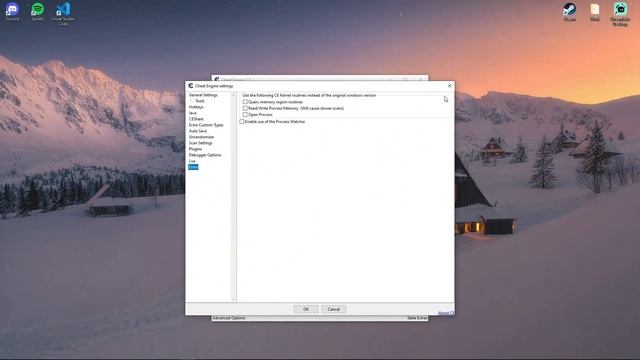Enable use of the Process Watcher
640x360 pixels.
(242, 122)
